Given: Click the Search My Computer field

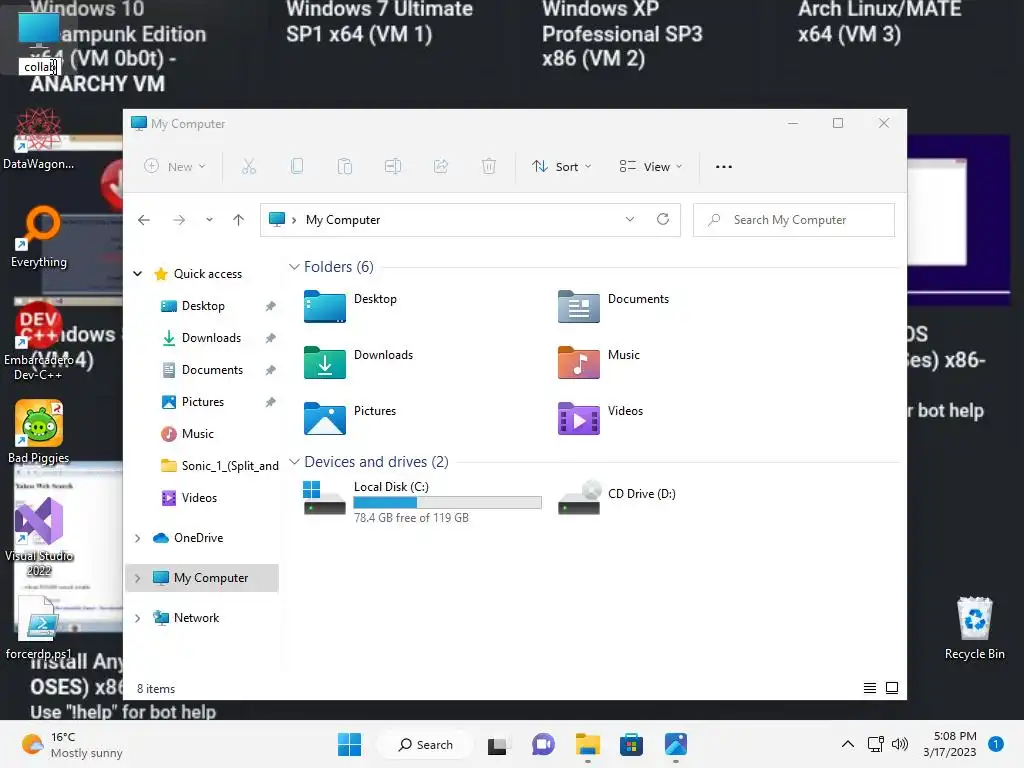Looking at the screenshot, I should [793, 219].
